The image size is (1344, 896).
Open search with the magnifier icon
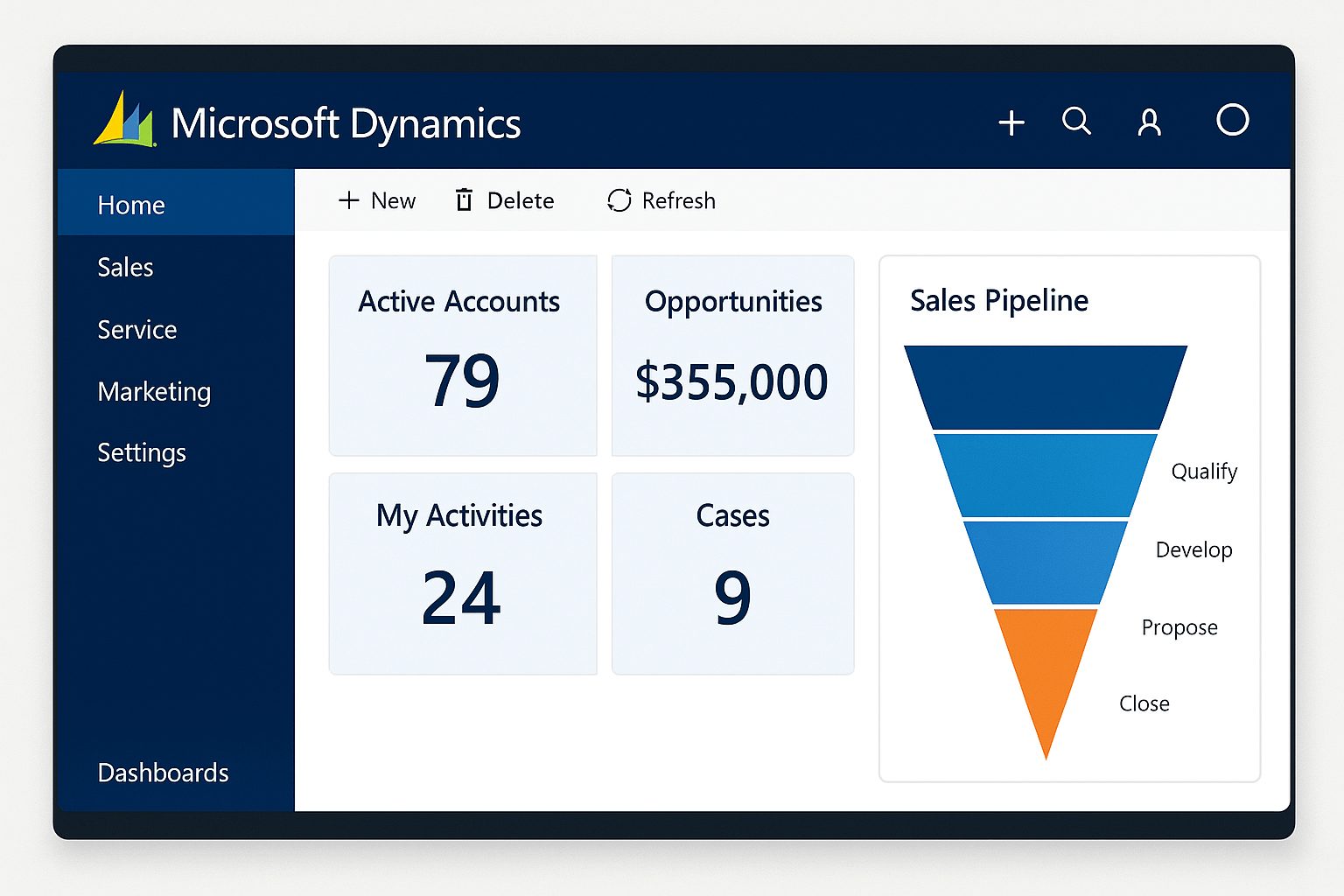(1076, 121)
